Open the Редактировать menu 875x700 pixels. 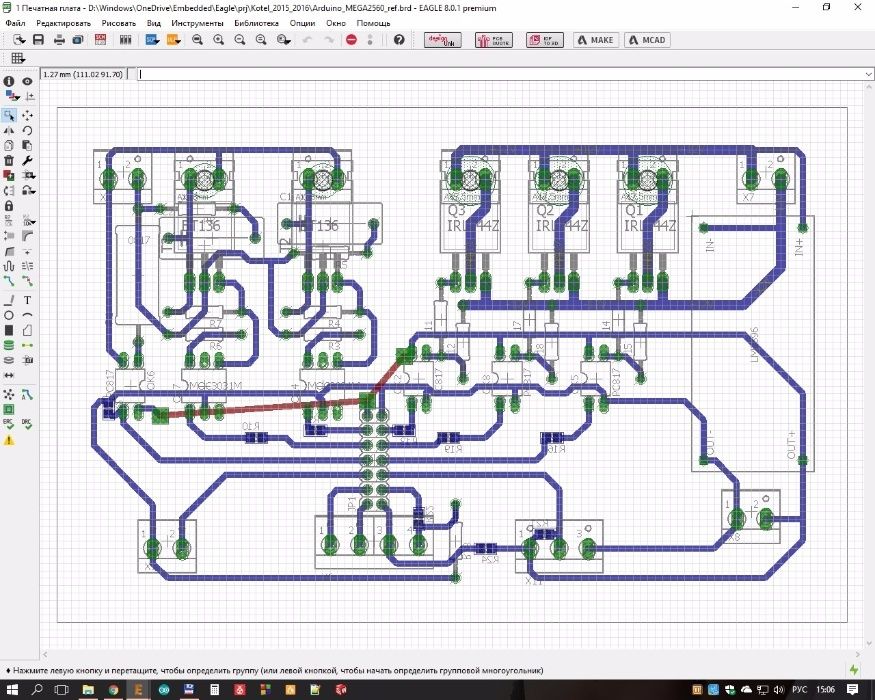pyautogui.click(x=63, y=23)
